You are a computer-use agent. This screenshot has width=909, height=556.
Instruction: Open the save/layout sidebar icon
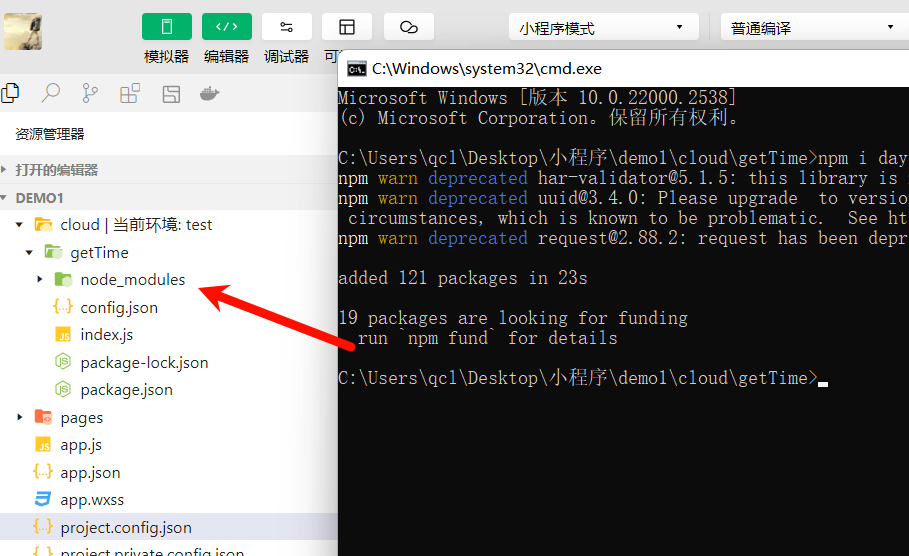(x=171, y=94)
